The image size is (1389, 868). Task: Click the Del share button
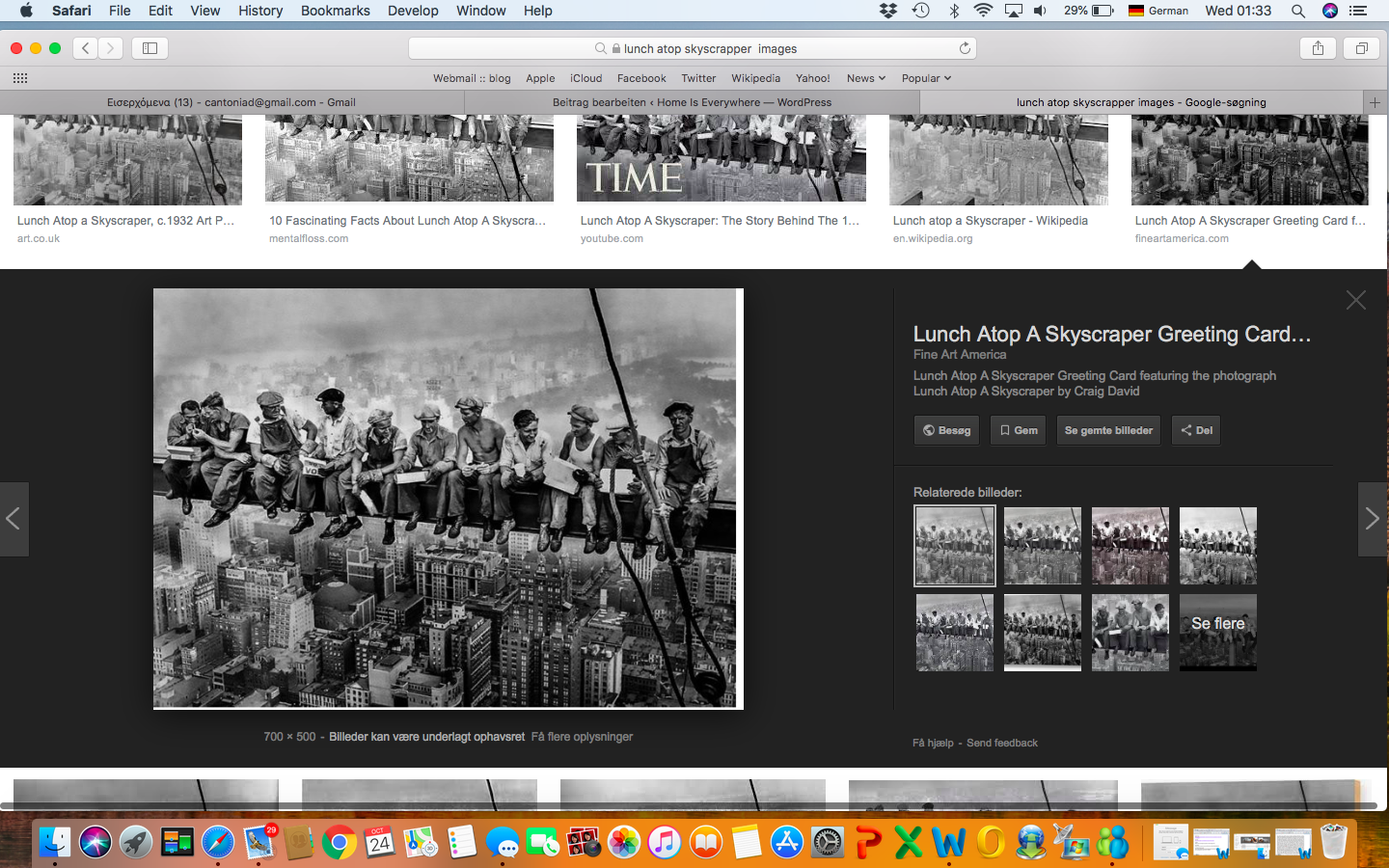tap(1196, 430)
